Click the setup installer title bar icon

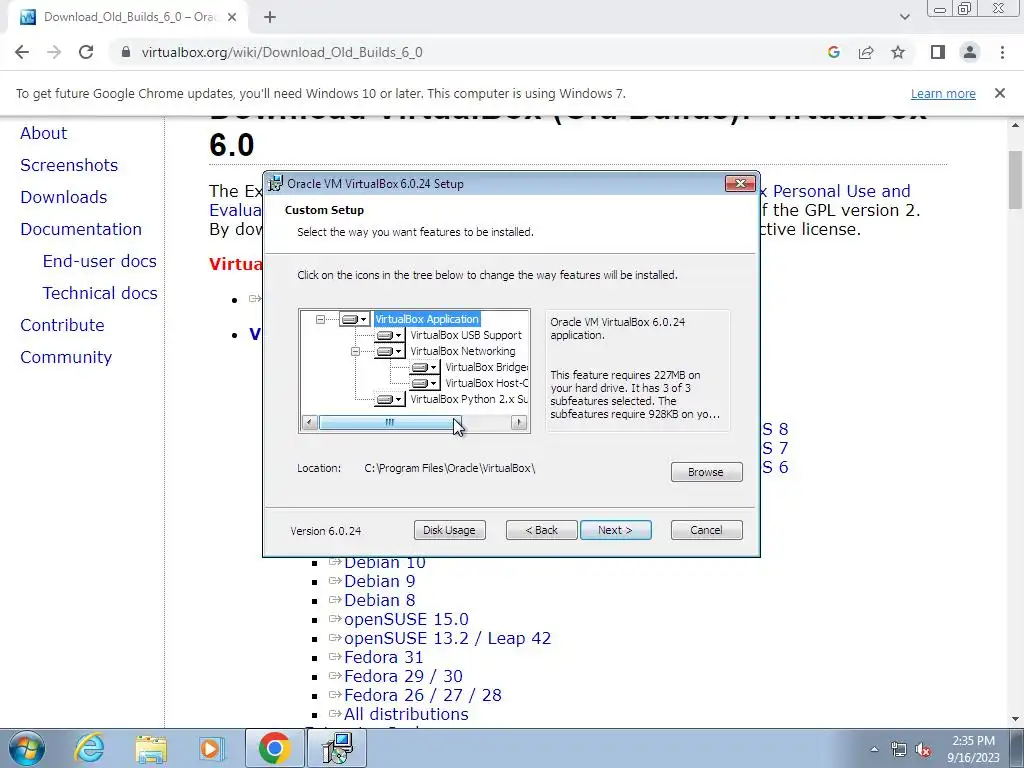point(276,184)
